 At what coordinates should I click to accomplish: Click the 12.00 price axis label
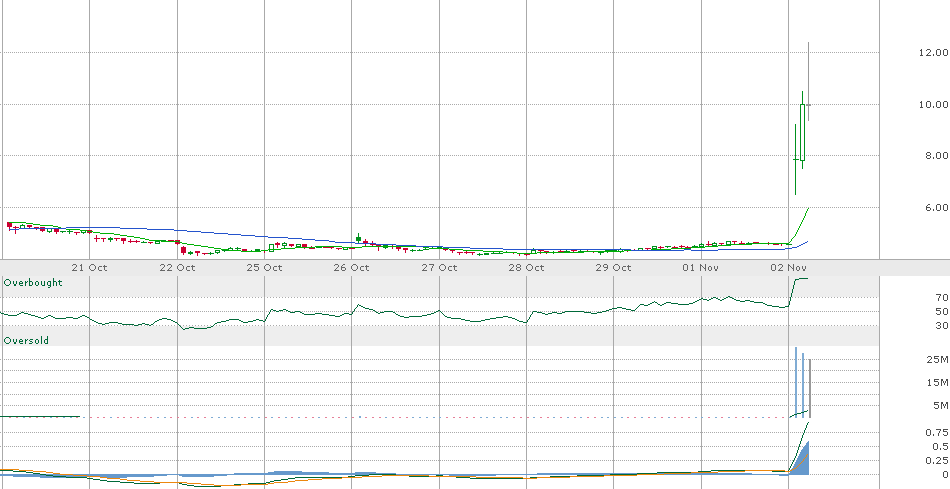pos(933,53)
